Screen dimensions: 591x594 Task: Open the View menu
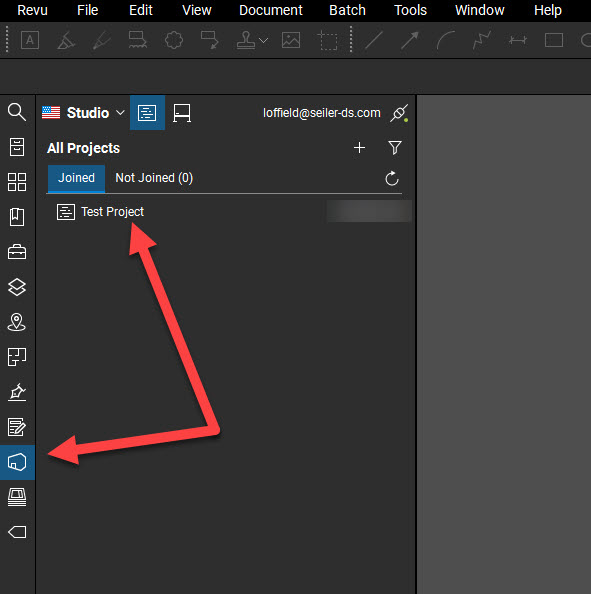196,10
